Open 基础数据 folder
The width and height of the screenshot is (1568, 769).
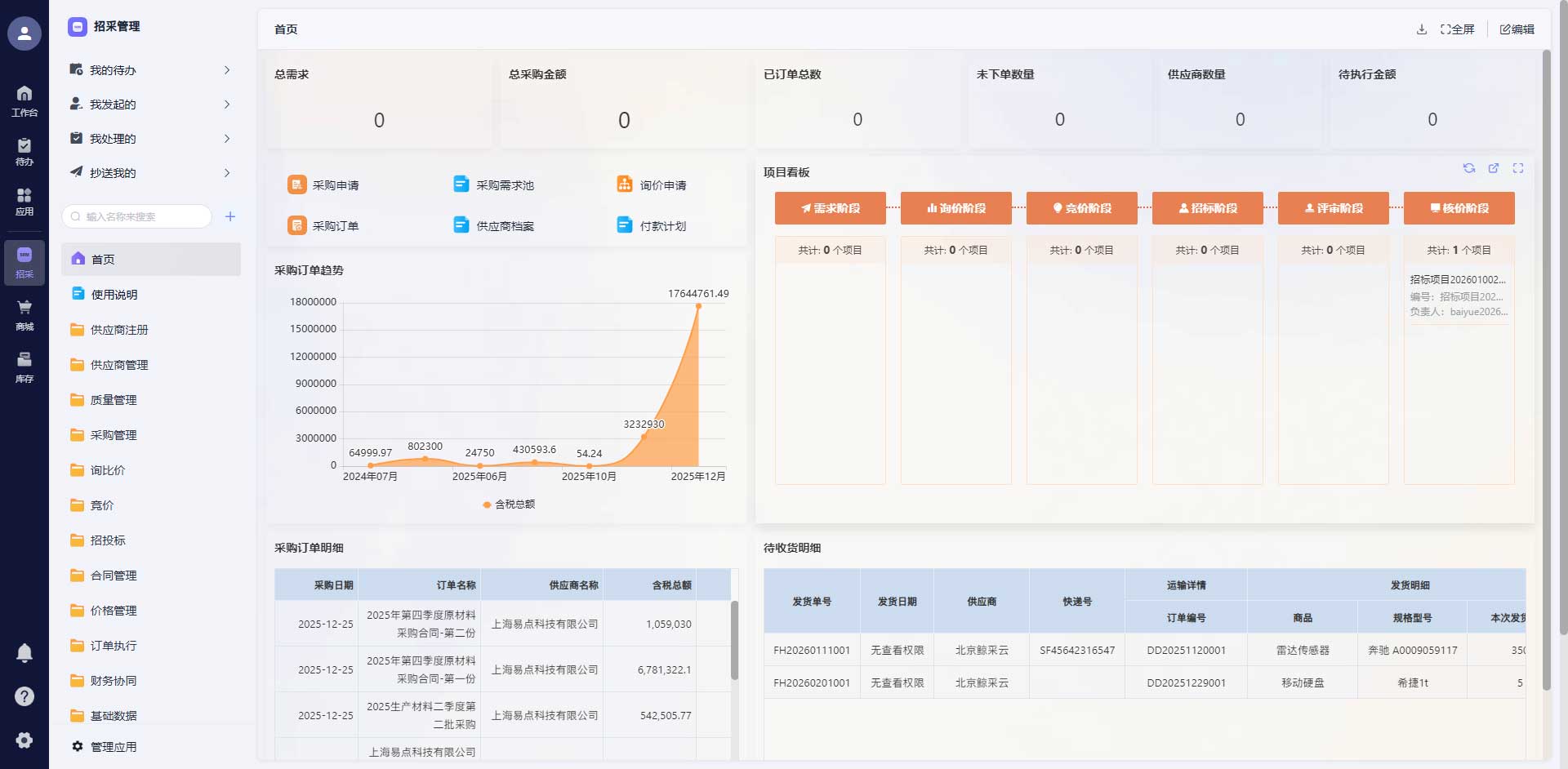[x=151, y=716]
